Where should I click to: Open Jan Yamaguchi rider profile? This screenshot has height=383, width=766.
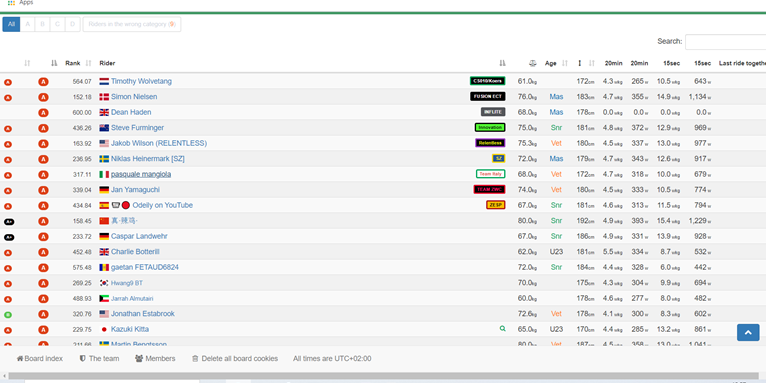point(135,190)
